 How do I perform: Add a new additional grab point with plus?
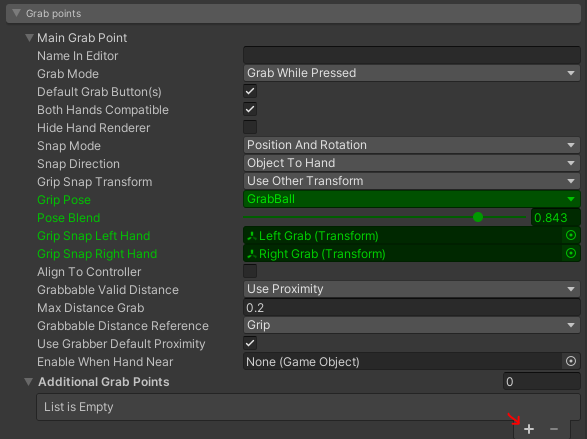tap(529, 429)
